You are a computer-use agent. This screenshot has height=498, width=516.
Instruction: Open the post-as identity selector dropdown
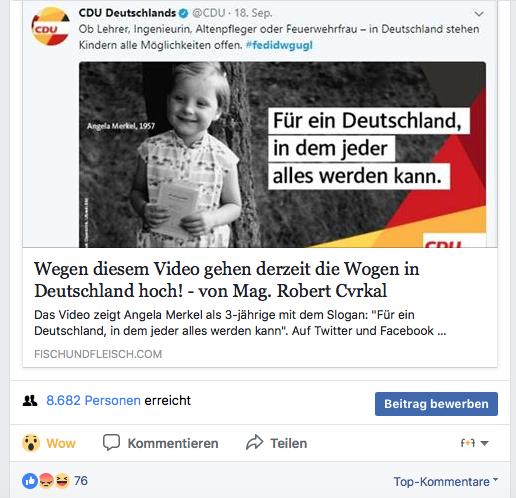click(x=474, y=443)
